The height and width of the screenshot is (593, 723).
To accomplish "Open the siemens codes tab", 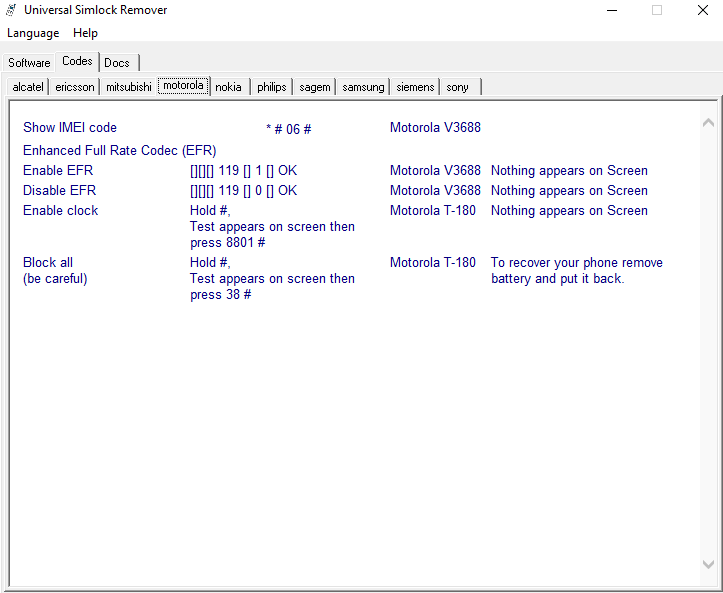I will click(415, 87).
